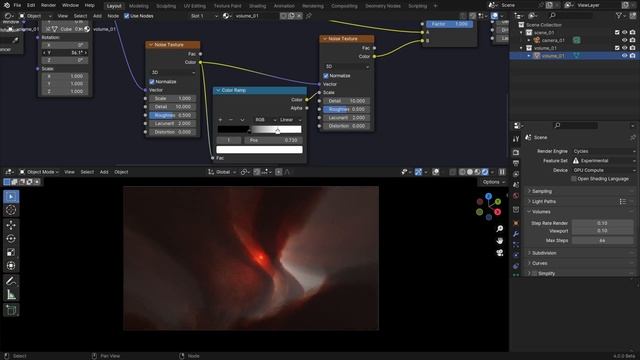Viewport: 640px width, 360px height.
Task: Toggle Normalize on right Noise Texture
Action: [326, 76]
